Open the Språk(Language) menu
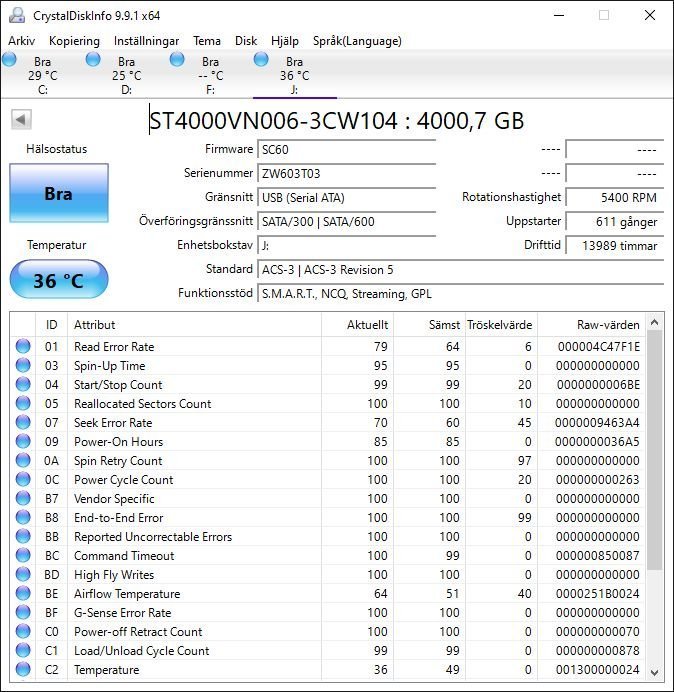 click(x=357, y=41)
